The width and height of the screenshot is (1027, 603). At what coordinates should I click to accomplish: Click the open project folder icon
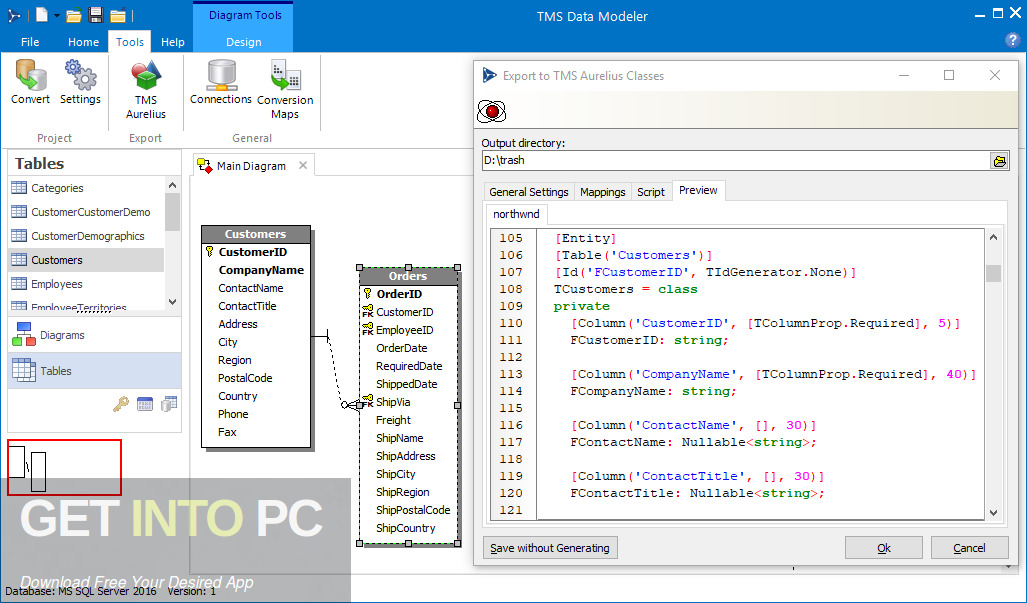pos(74,15)
